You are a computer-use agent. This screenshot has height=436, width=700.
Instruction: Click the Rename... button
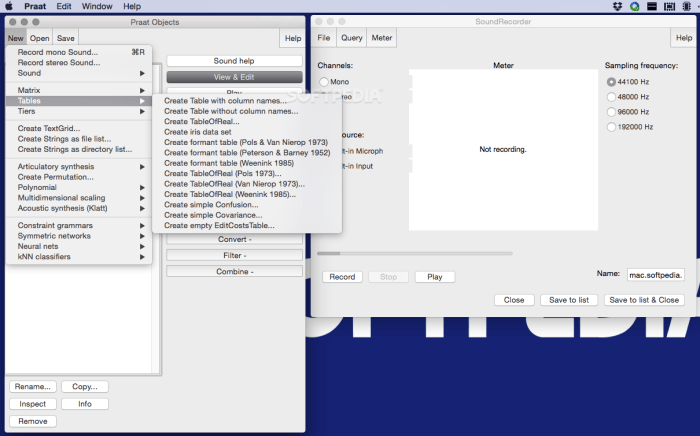[33, 386]
